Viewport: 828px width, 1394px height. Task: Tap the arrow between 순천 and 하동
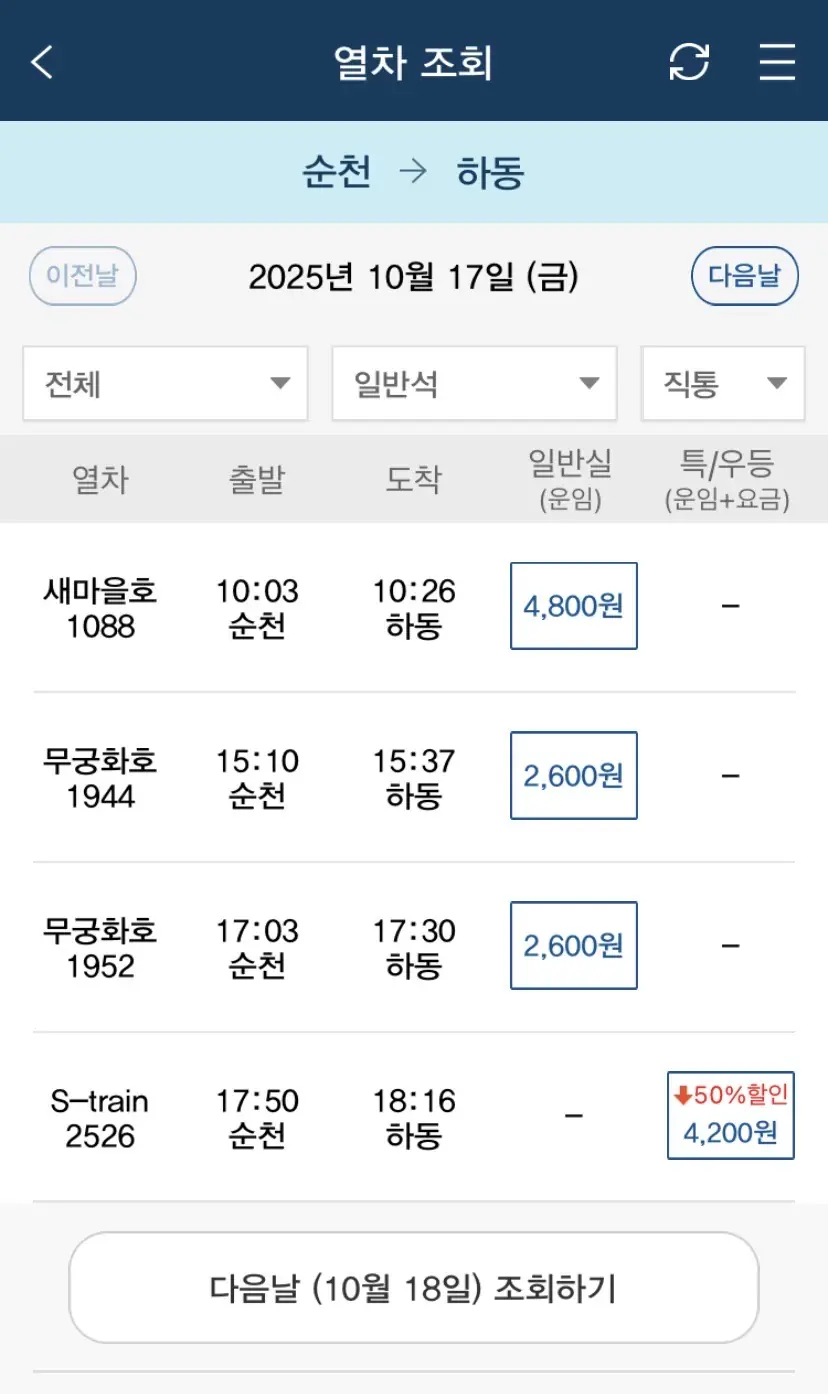(x=413, y=172)
